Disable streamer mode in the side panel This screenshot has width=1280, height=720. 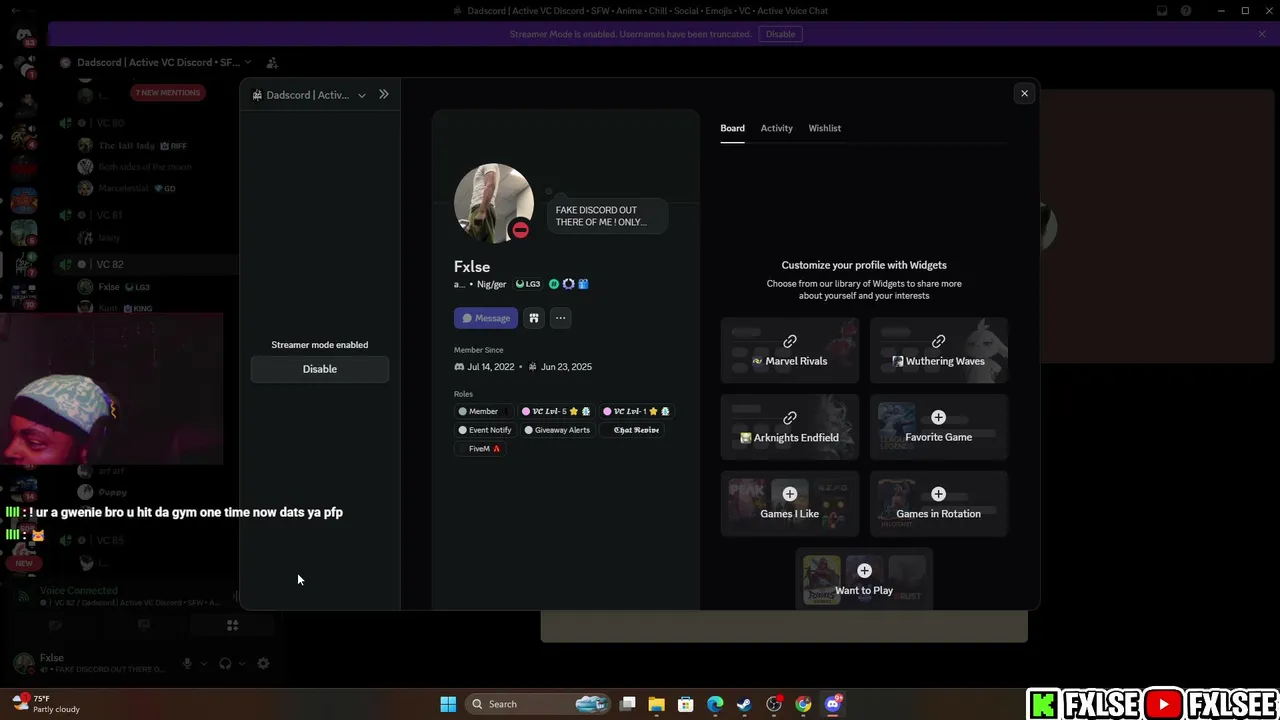tap(320, 369)
